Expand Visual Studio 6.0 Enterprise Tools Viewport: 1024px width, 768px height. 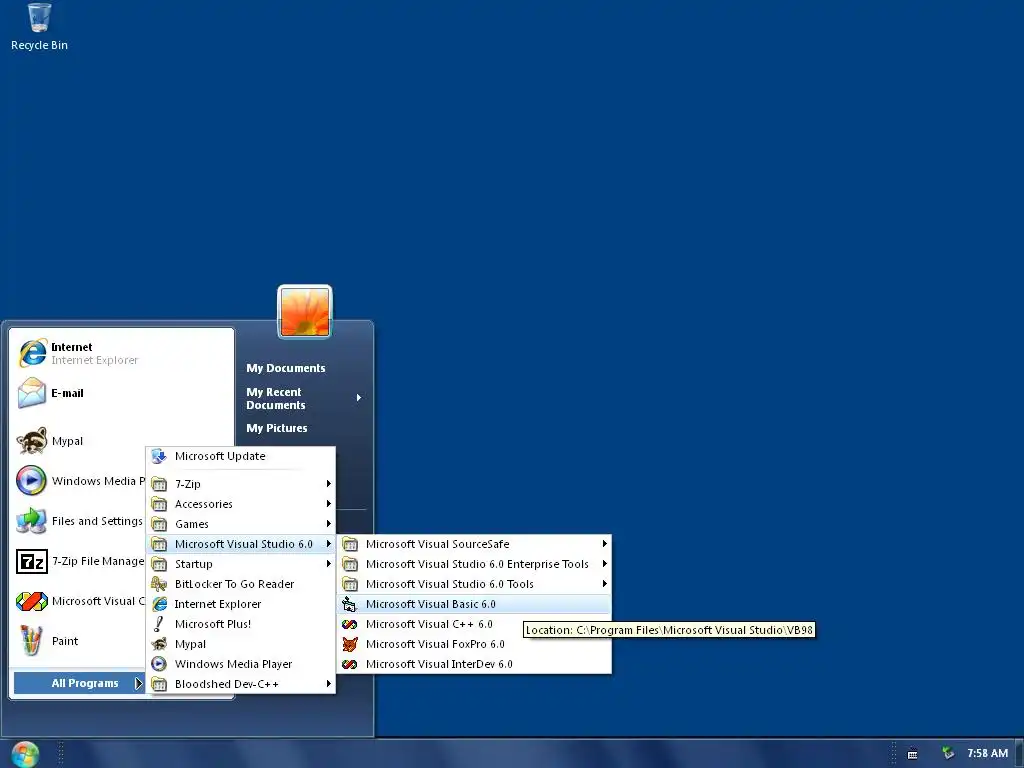(x=475, y=564)
